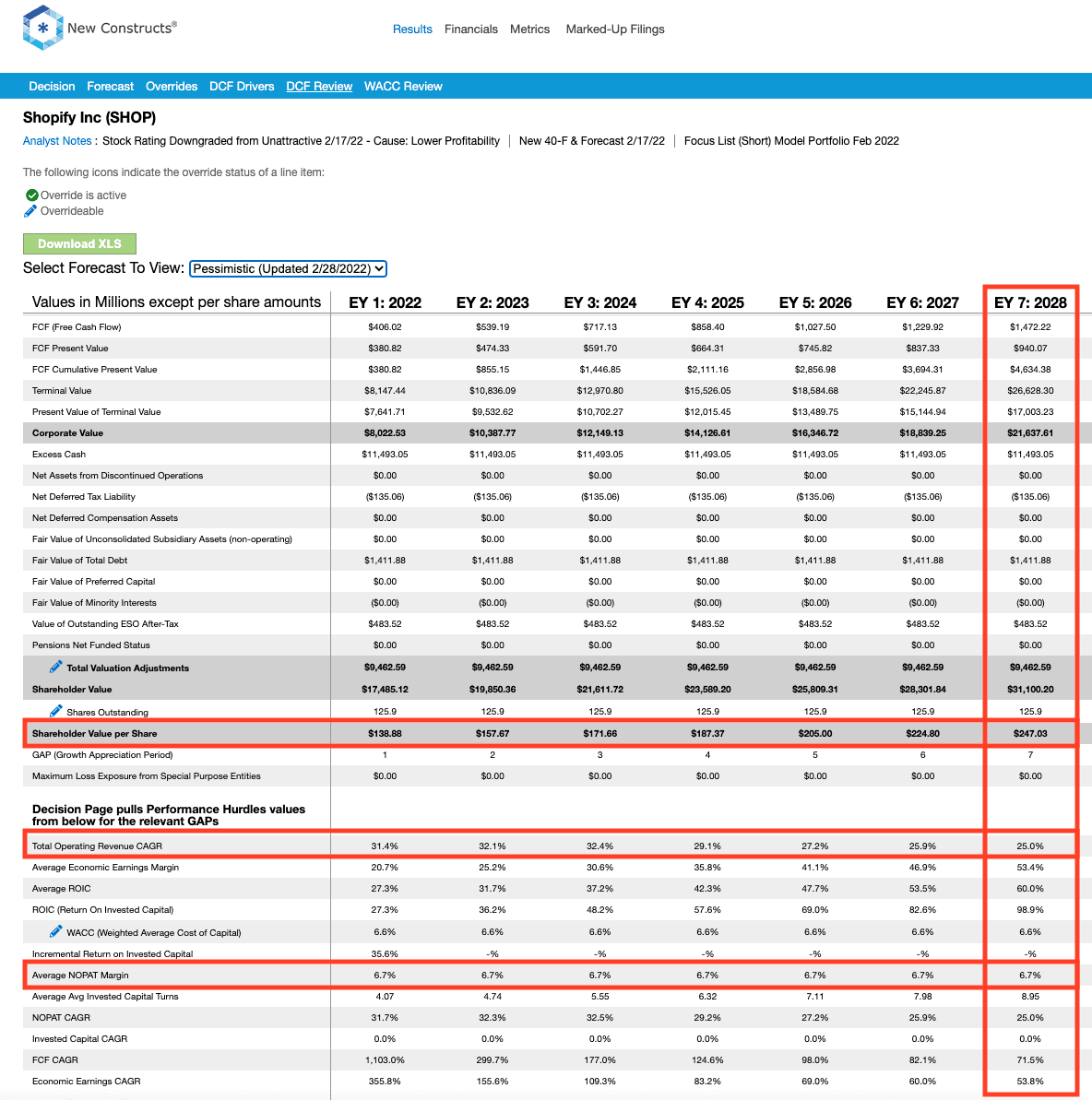Click the 8.95 invested capital turns value
1092x1100 pixels.
(x=1030, y=996)
